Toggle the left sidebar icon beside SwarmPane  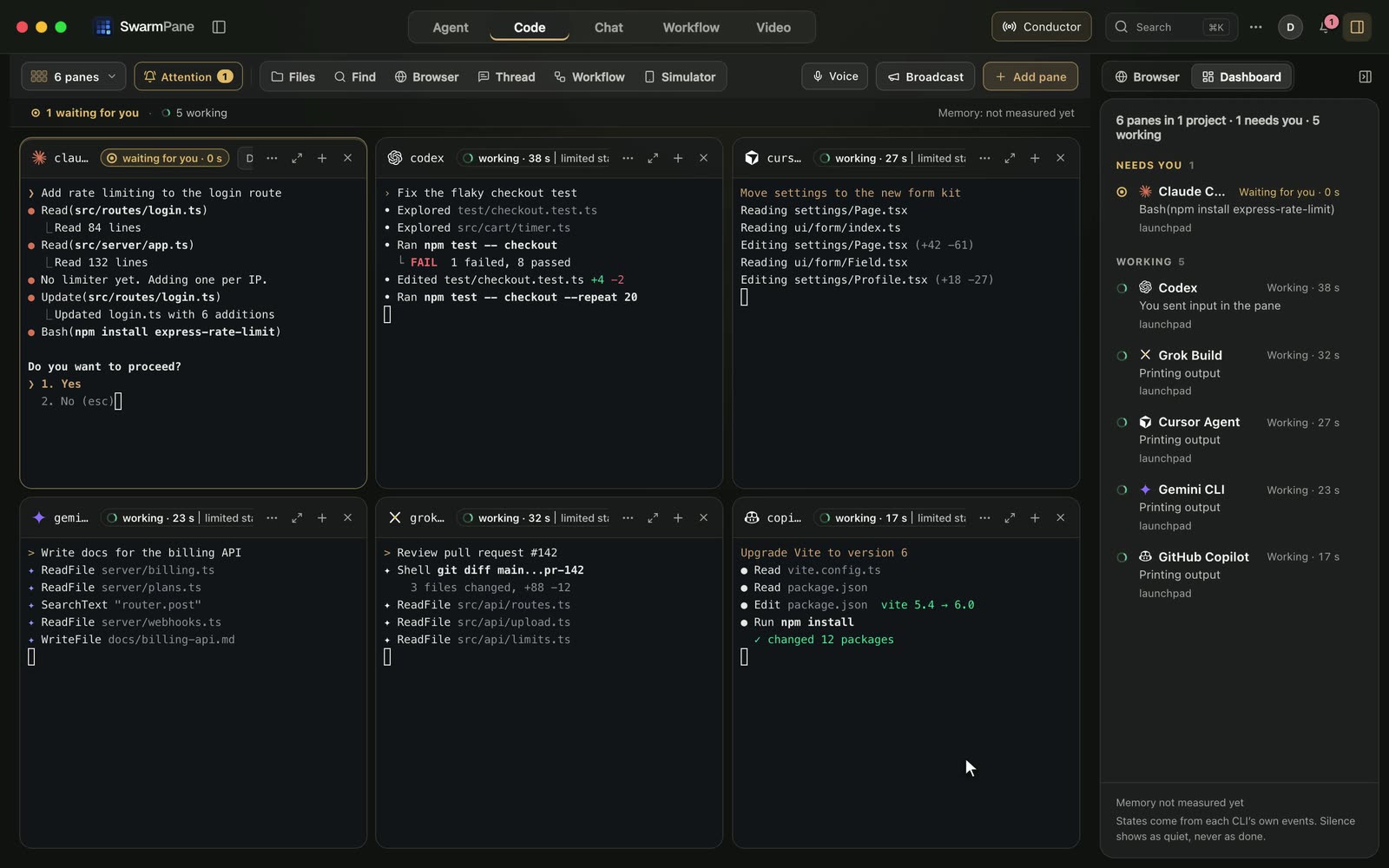(219, 27)
